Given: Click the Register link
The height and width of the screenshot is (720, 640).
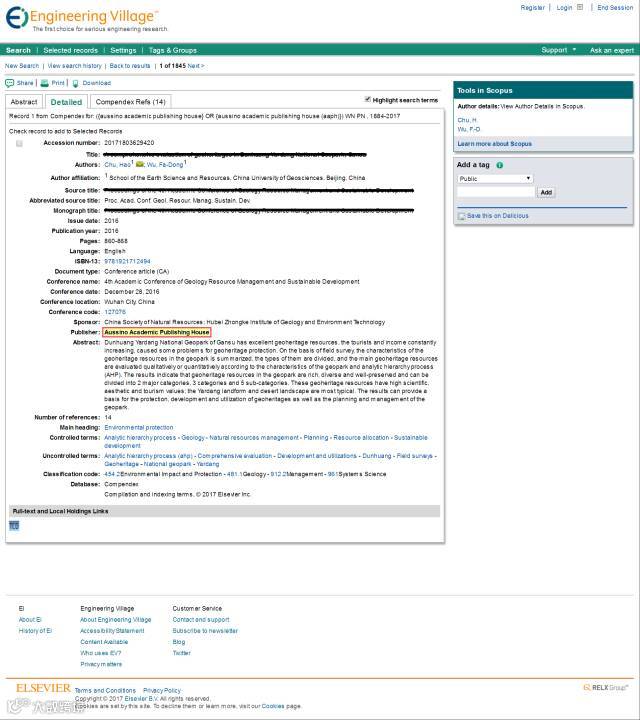Looking at the screenshot, I should (x=532, y=7).
